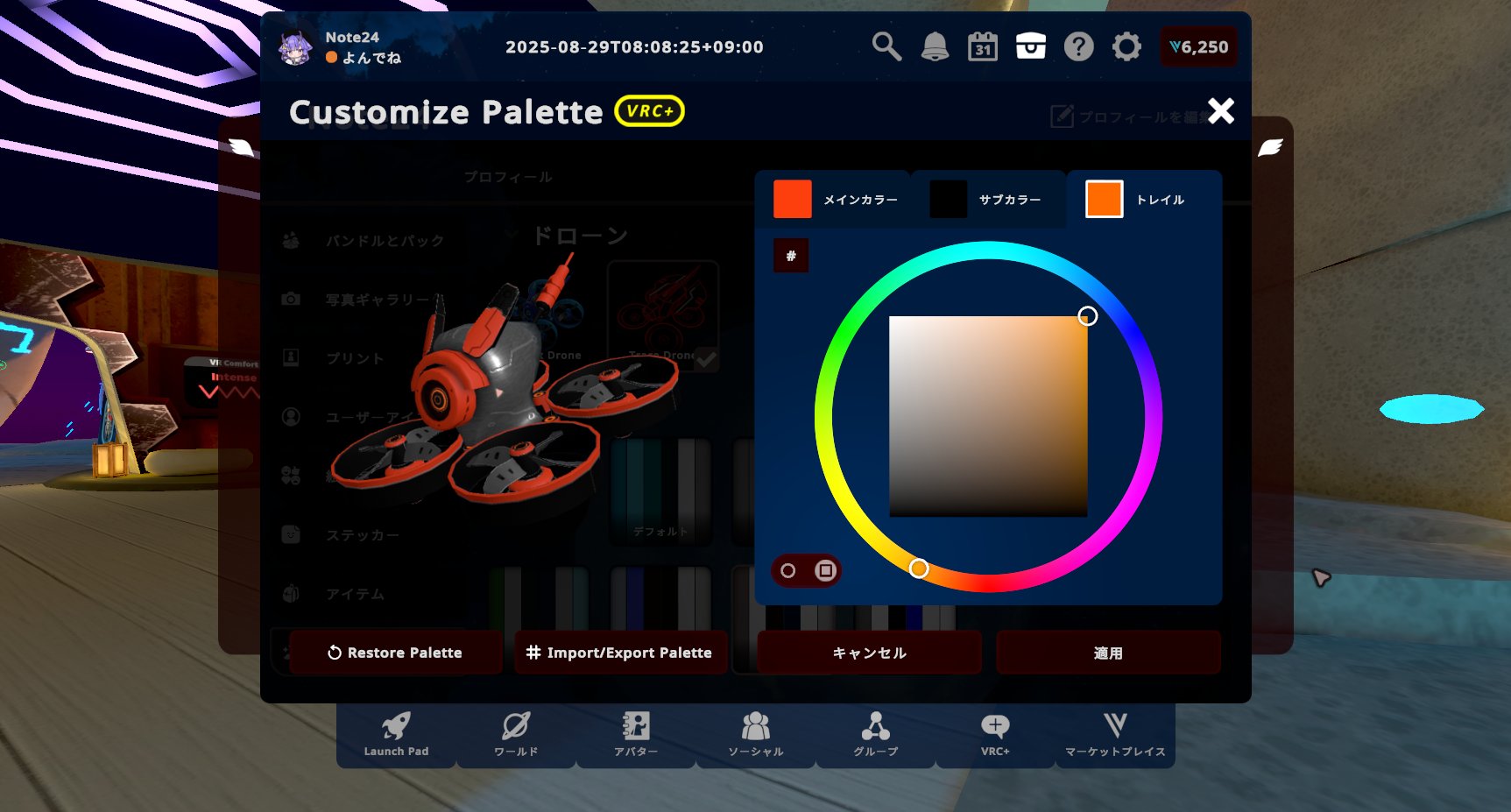Select アイテム sidebar item
Screen dimensions: 1511x812
(x=334, y=594)
